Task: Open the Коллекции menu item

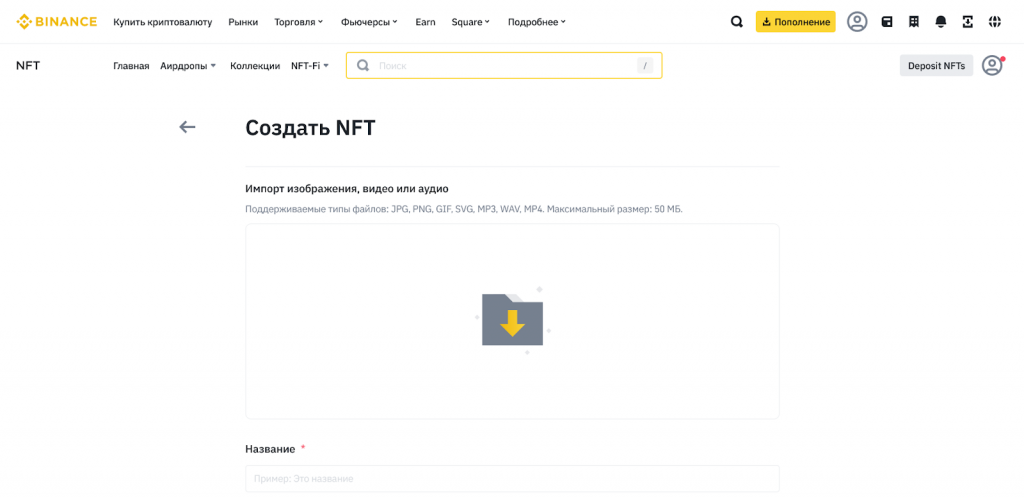Action: tap(255, 66)
